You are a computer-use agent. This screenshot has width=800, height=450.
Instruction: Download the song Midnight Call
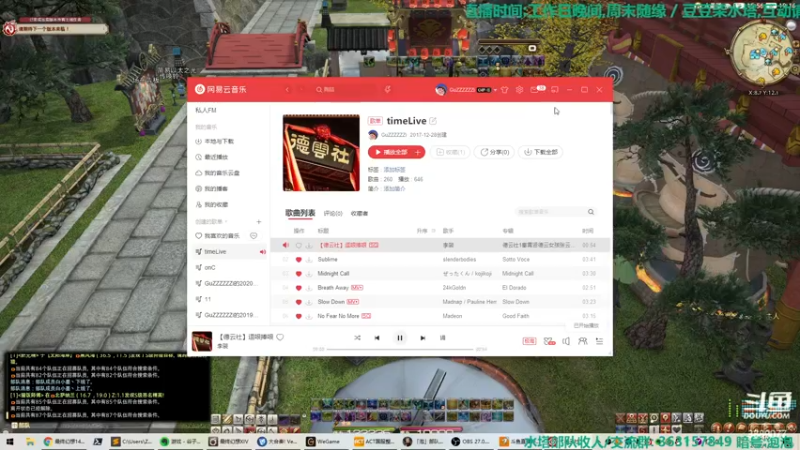309,274
